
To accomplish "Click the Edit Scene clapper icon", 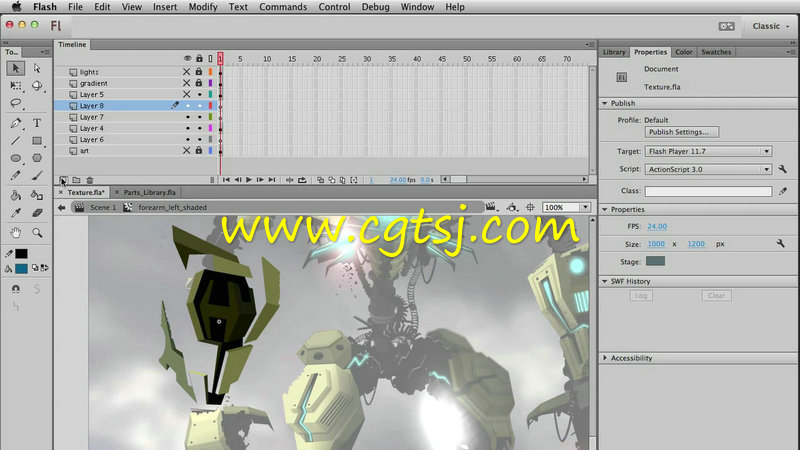I will click(x=490, y=207).
